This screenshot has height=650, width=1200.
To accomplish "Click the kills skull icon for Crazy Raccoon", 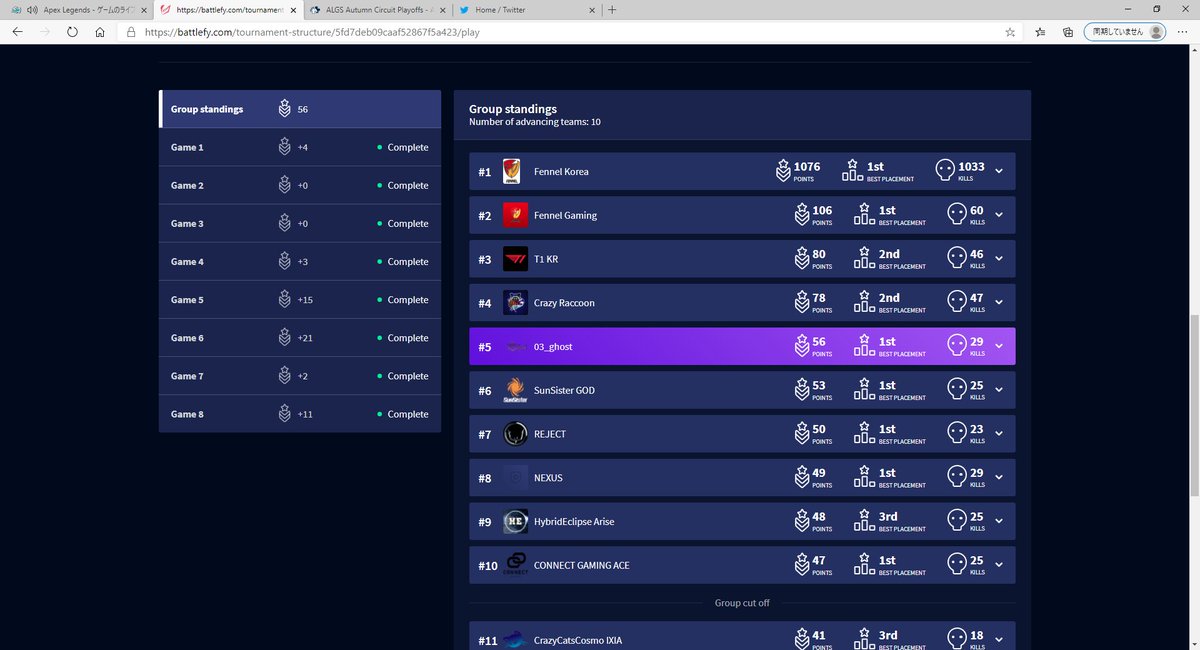I will pyautogui.click(x=955, y=303).
